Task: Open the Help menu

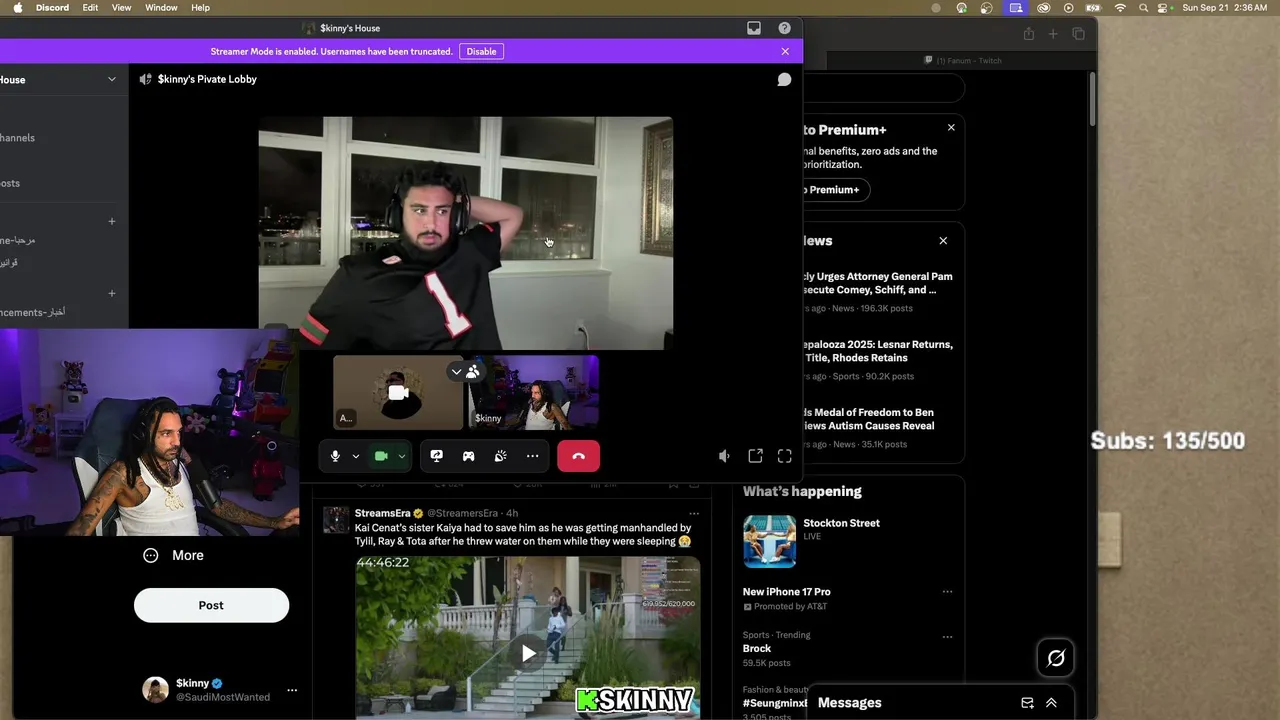Action: click(x=200, y=7)
